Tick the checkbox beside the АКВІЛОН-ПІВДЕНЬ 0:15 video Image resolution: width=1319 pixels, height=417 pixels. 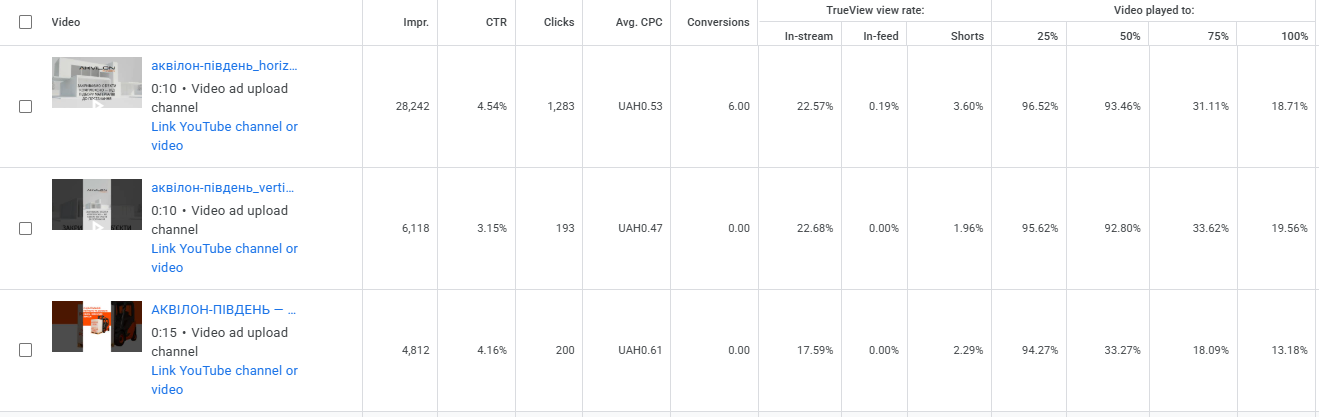[25, 350]
